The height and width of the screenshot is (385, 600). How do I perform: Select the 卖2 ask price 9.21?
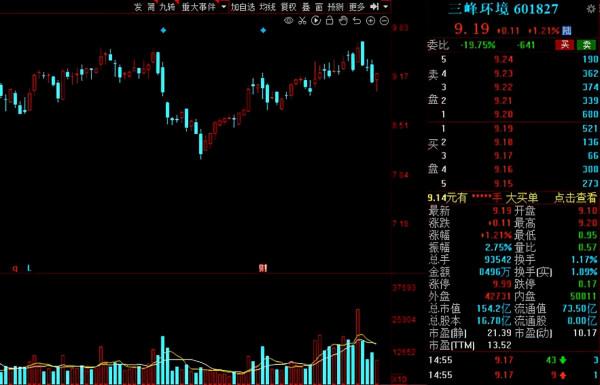click(x=503, y=101)
